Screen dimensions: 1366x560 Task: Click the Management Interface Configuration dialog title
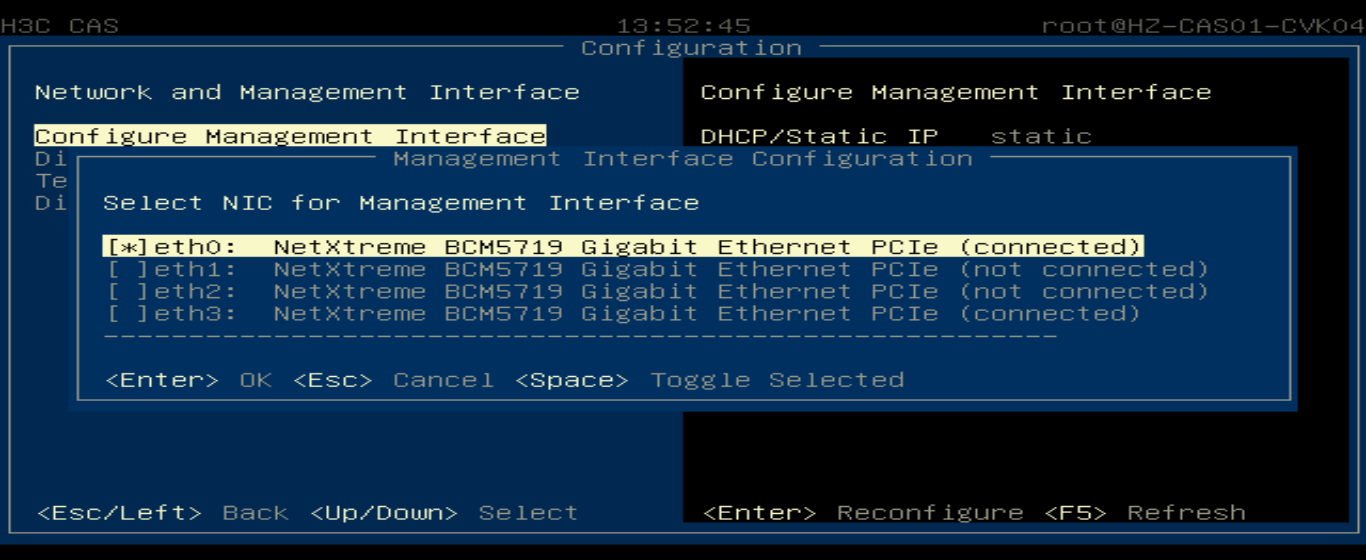683,158
